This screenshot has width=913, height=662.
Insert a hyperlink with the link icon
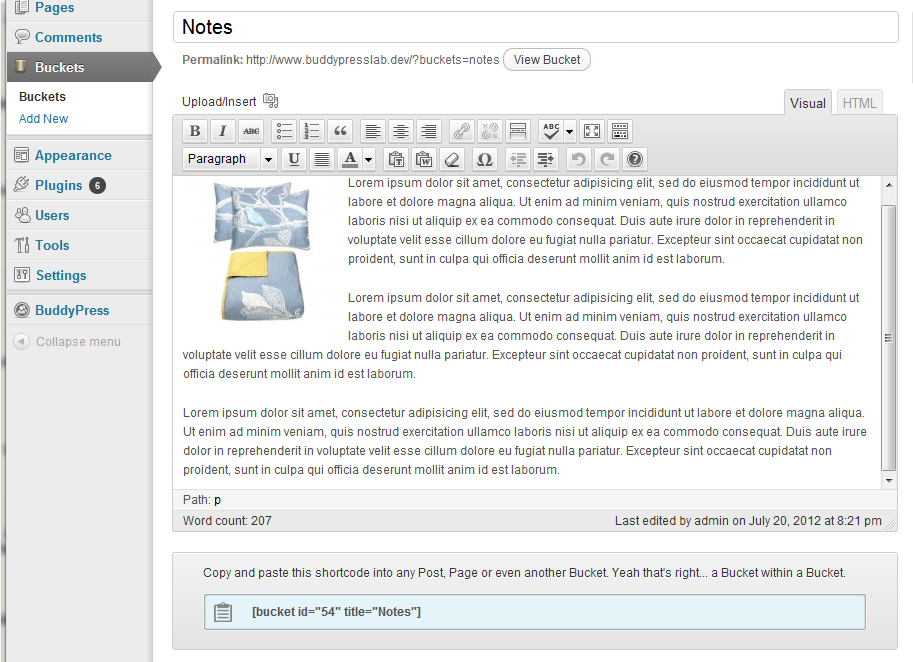[x=462, y=131]
